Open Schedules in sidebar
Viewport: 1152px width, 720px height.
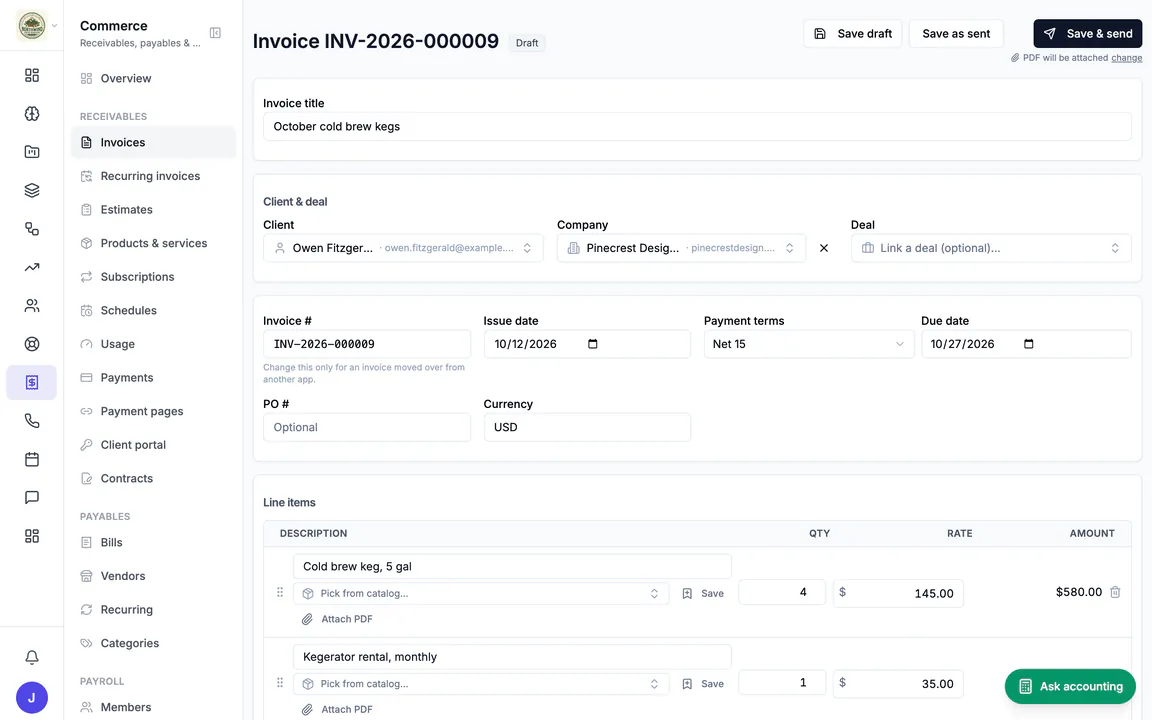pyautogui.click(x=153, y=310)
